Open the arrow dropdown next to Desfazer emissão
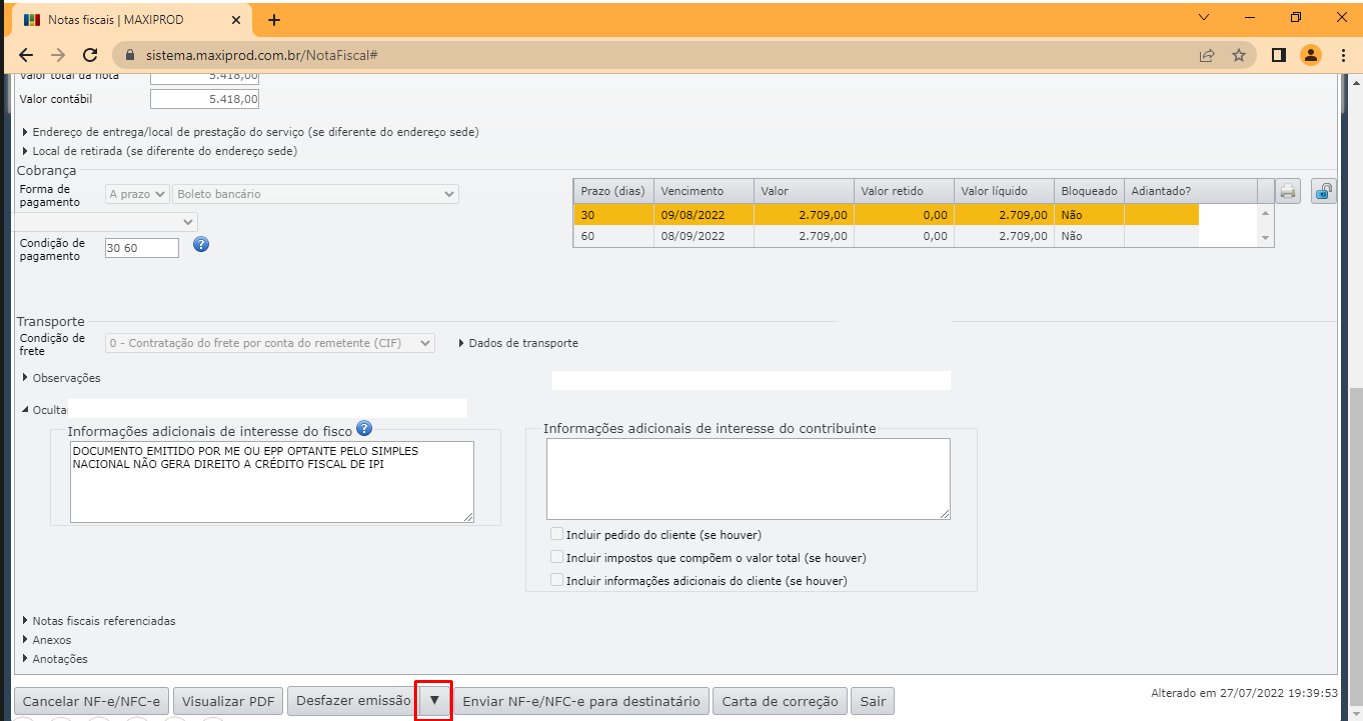 [434, 700]
